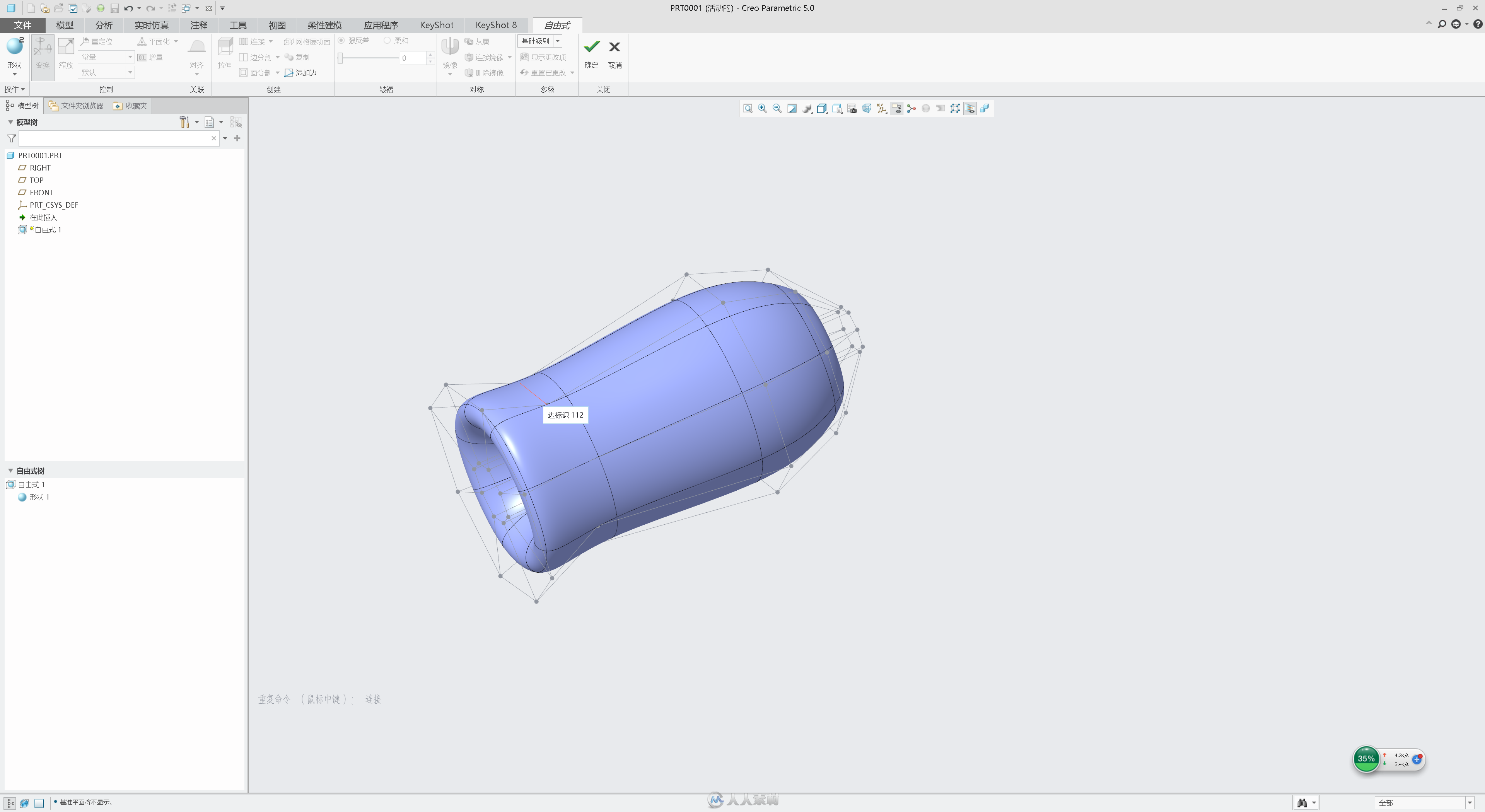Screen dimensions: 1485x812
Task: Open the 文件 menu
Action: (x=22, y=26)
